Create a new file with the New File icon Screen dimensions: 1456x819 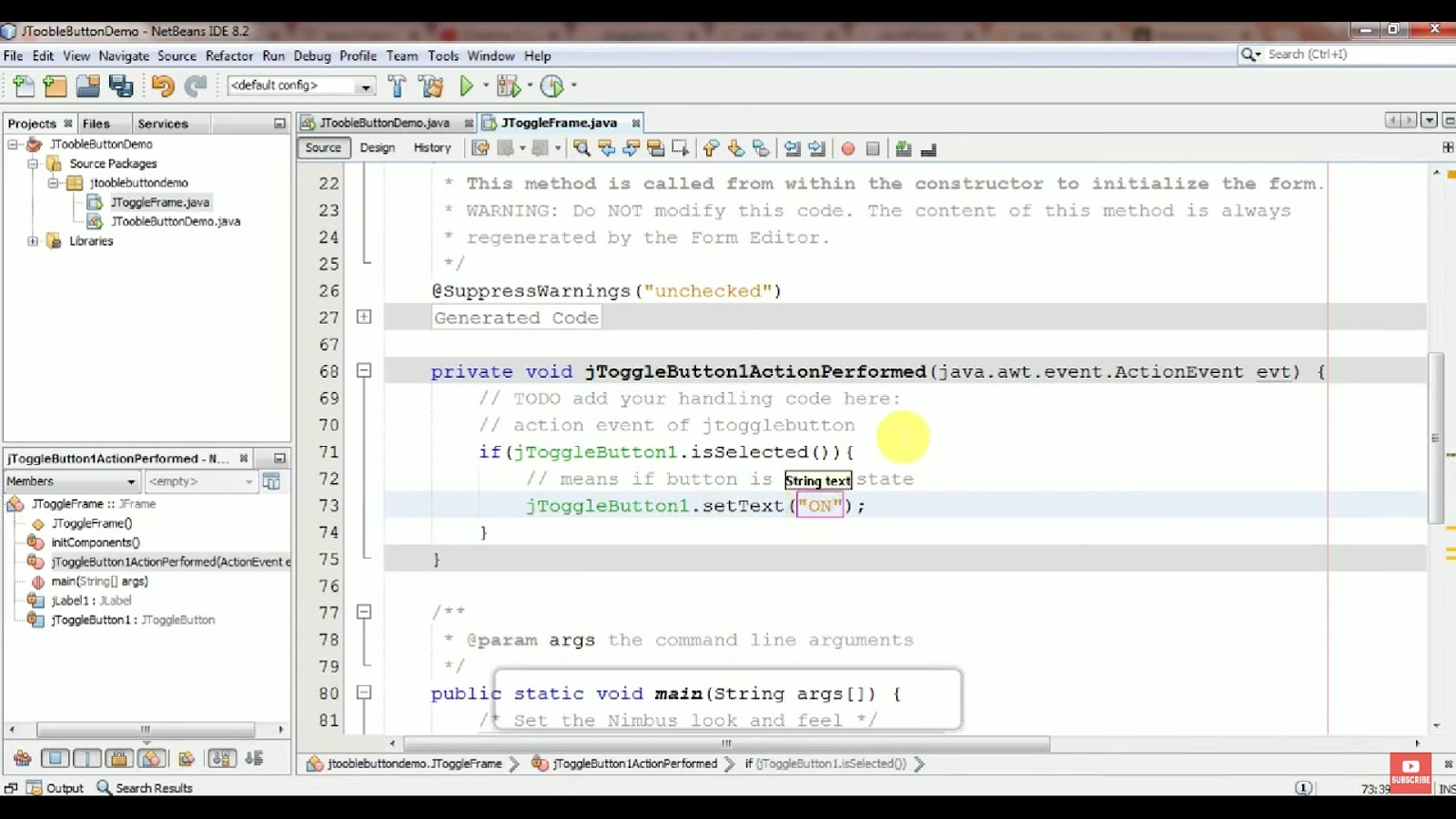pyautogui.click(x=23, y=85)
